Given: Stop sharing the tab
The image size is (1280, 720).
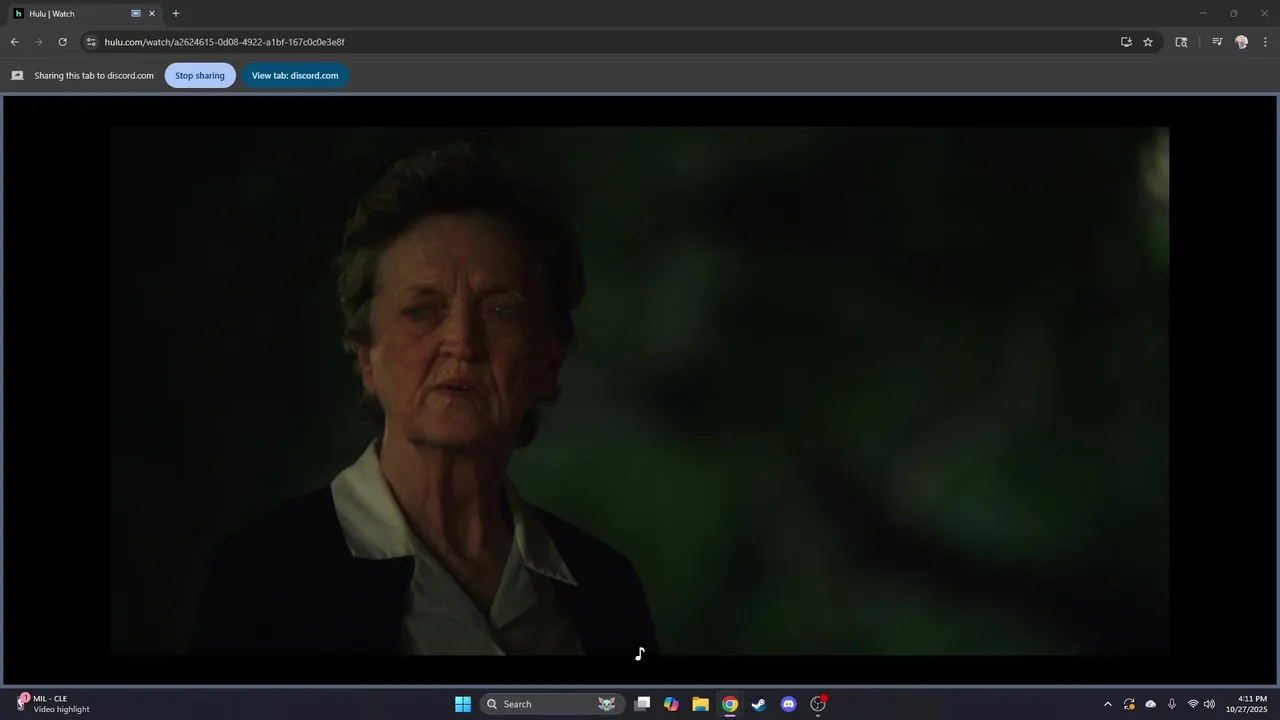Looking at the screenshot, I should pos(200,75).
